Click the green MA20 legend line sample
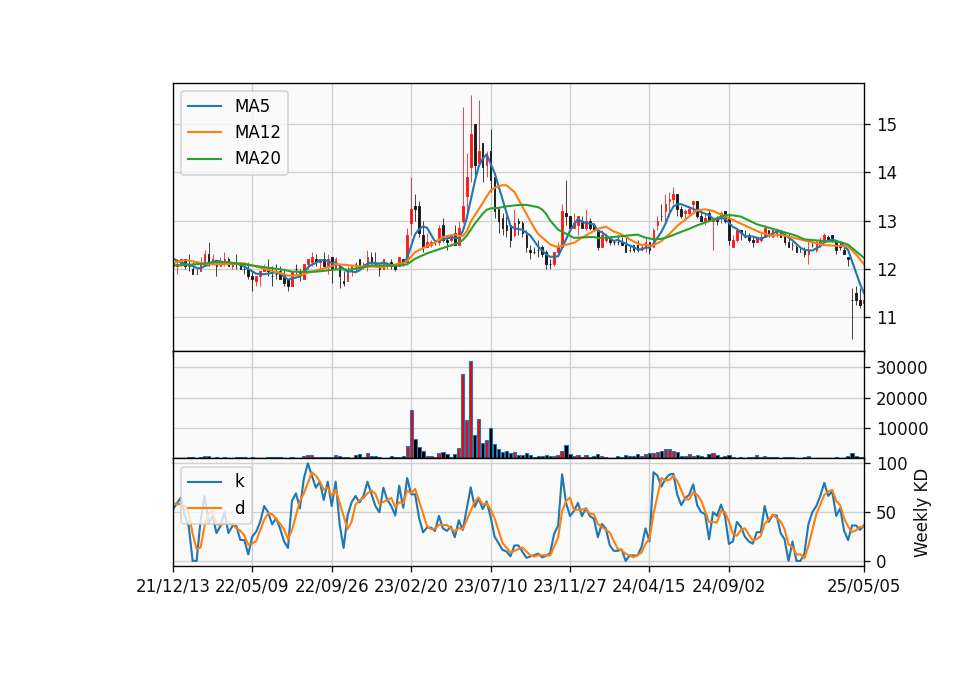960x690 pixels. click(x=204, y=158)
